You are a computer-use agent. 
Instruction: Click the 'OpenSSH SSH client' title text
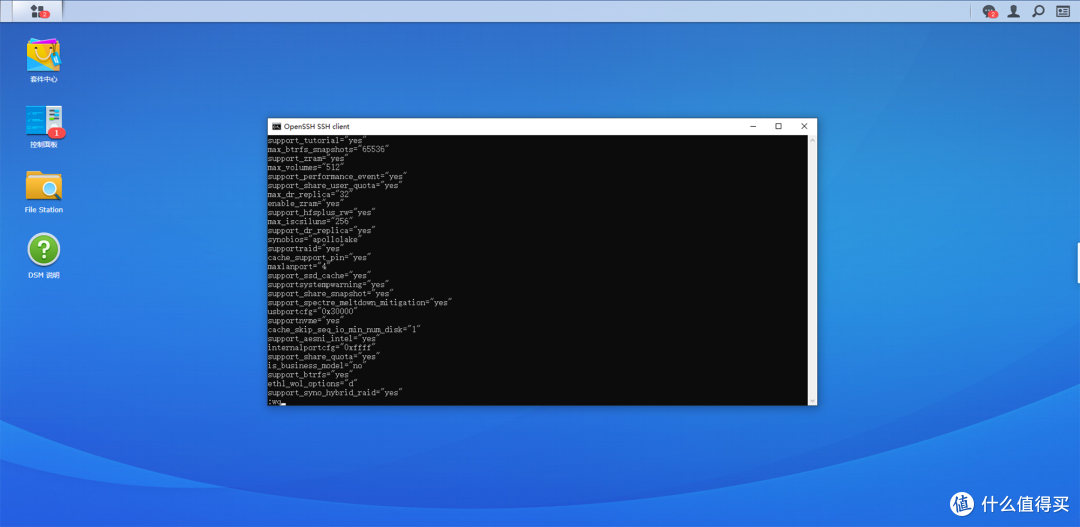(317, 127)
